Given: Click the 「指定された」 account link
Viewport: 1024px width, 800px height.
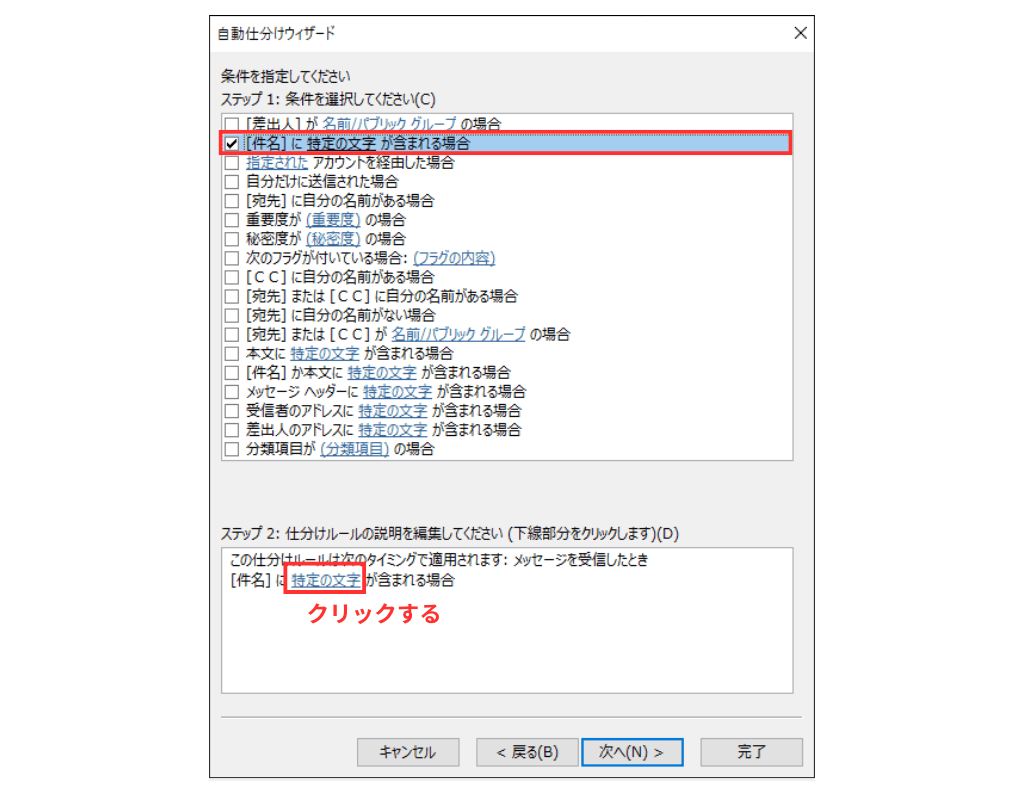Looking at the screenshot, I should tap(277, 161).
